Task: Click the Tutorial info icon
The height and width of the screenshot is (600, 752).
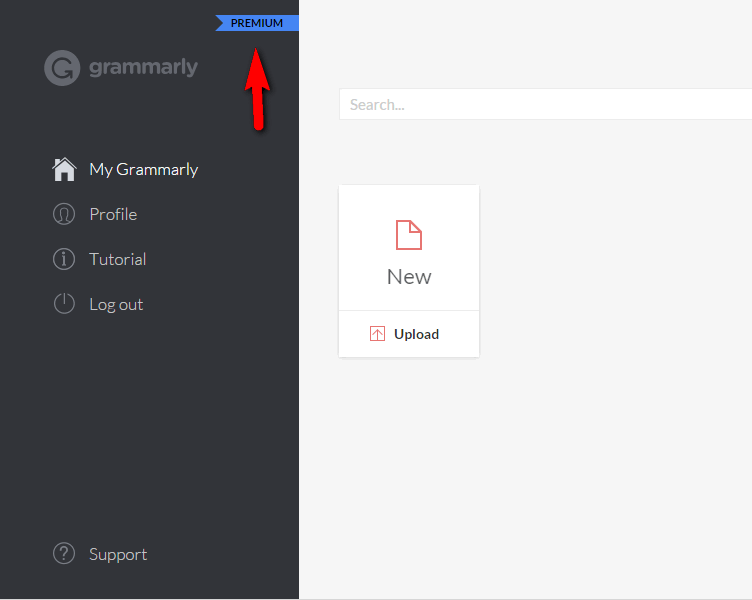Action: pyautogui.click(x=64, y=259)
